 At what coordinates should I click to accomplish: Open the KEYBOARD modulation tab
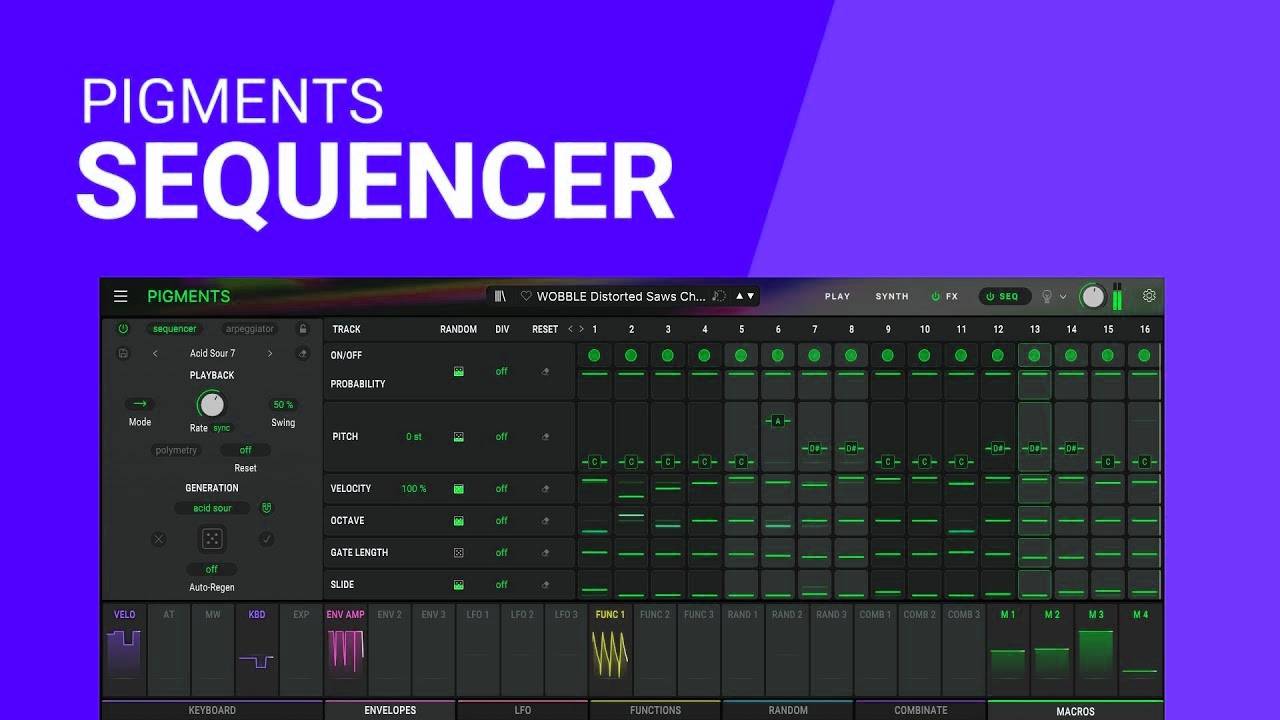click(212, 710)
